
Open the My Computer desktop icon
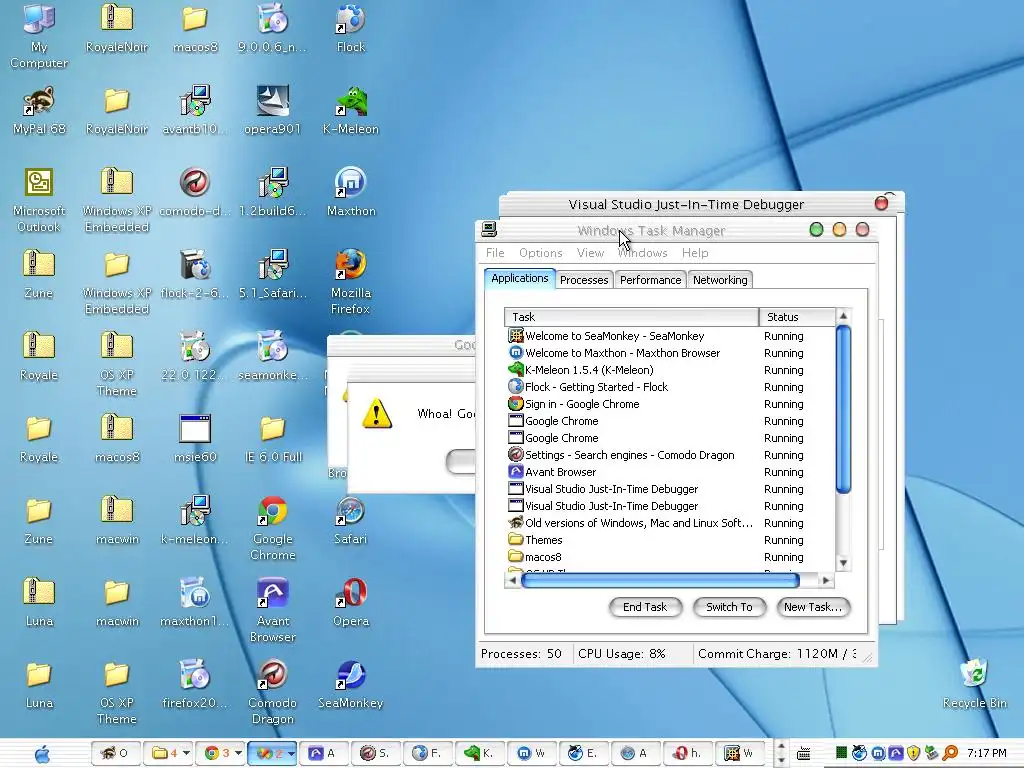point(39,36)
